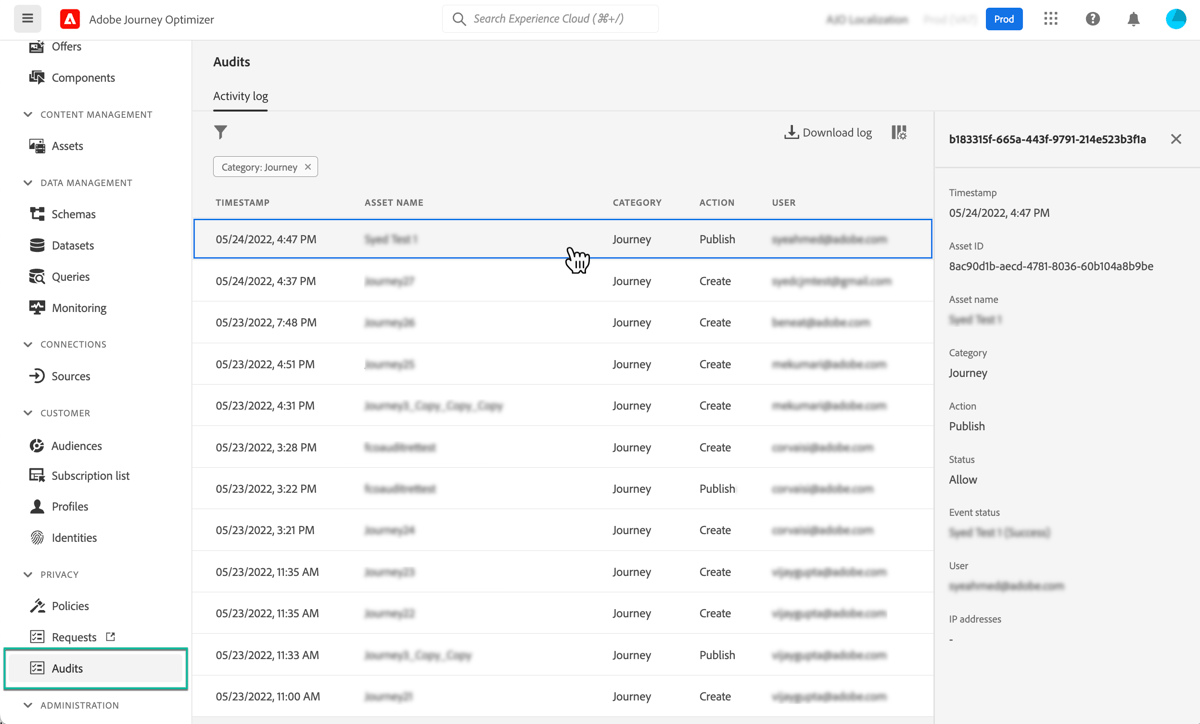This screenshot has width=1200, height=724.
Task: Toggle the hamburger navigation menu
Action: pyautogui.click(x=27, y=18)
